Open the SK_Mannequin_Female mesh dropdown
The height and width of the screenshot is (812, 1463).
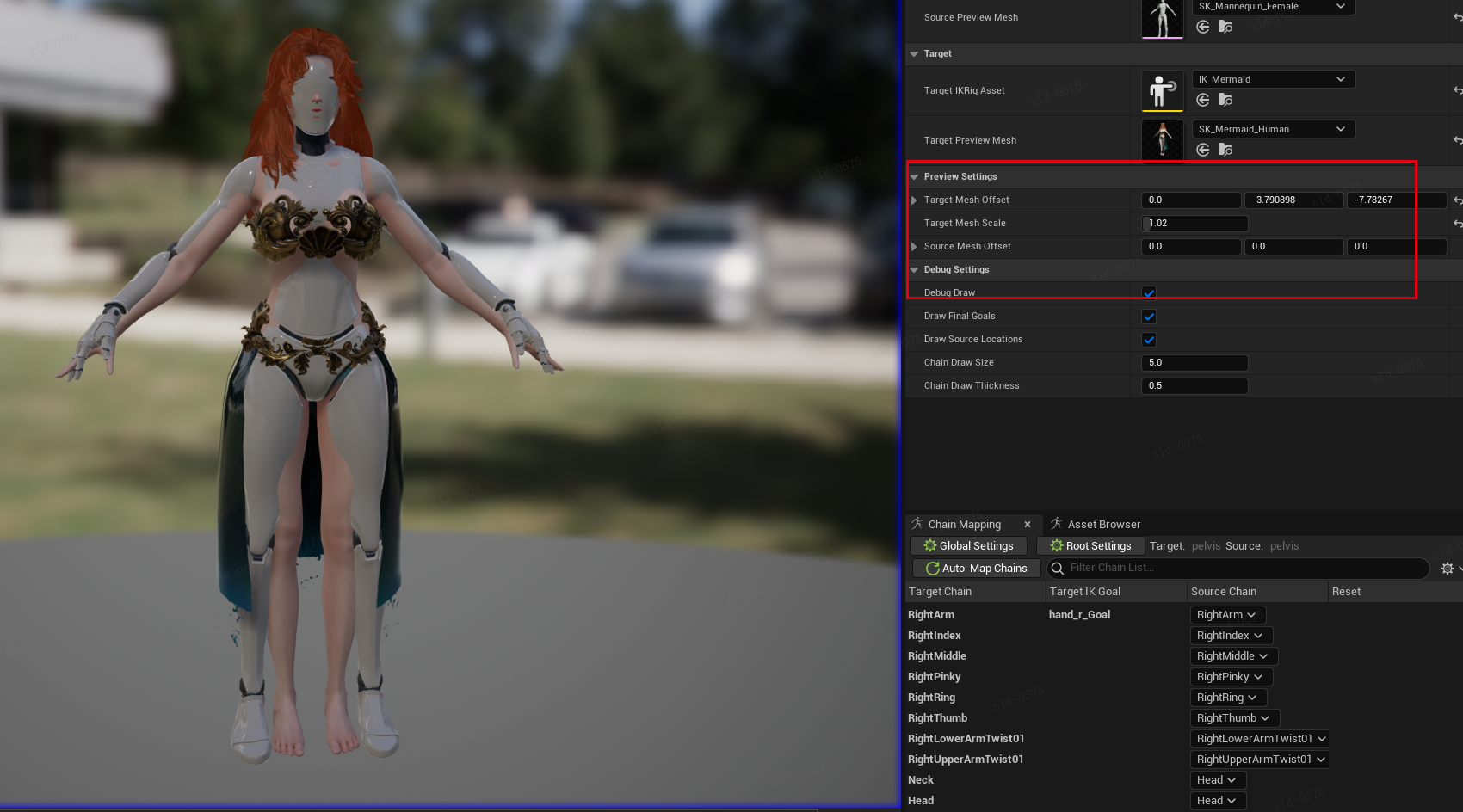pyautogui.click(x=1274, y=7)
